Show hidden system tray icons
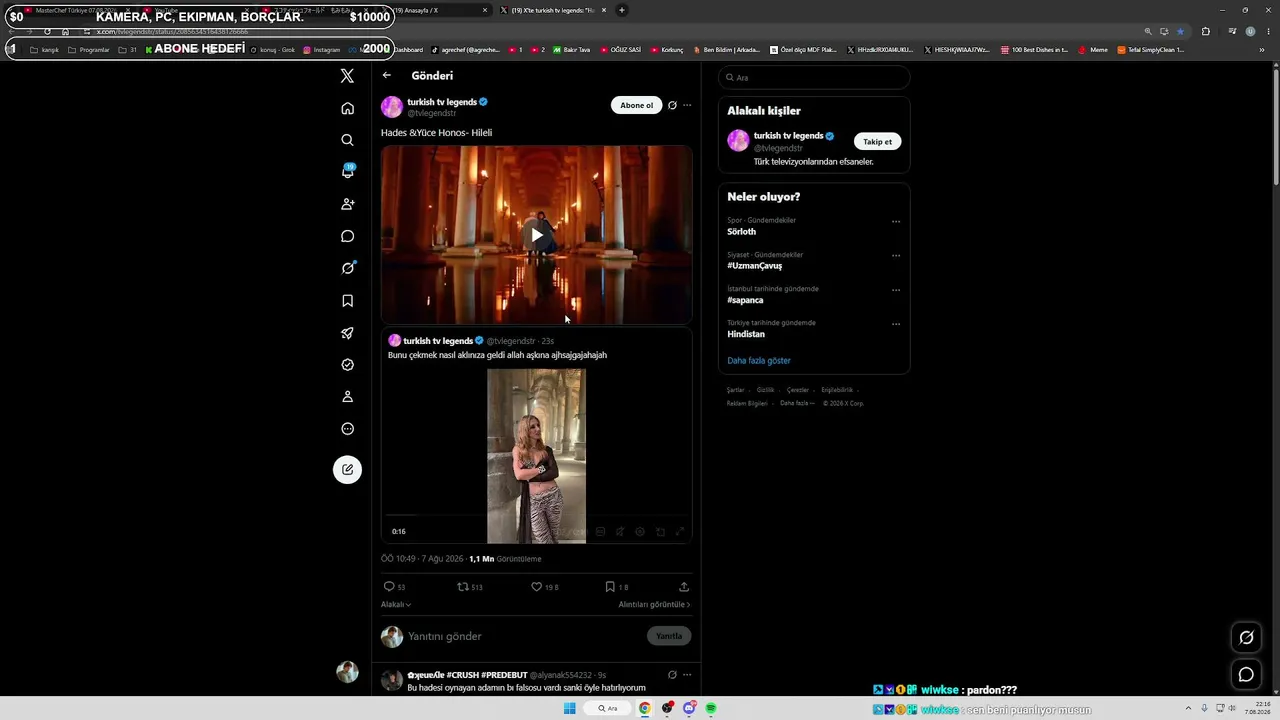 pos(1188,708)
